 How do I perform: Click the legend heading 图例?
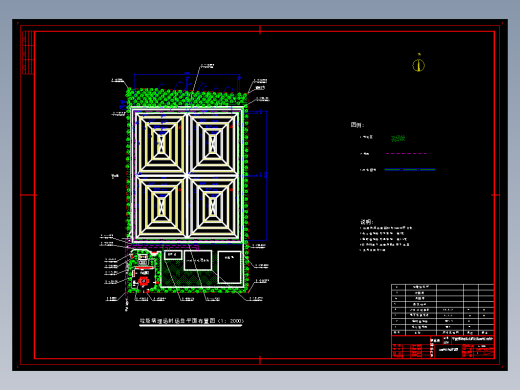(357, 125)
